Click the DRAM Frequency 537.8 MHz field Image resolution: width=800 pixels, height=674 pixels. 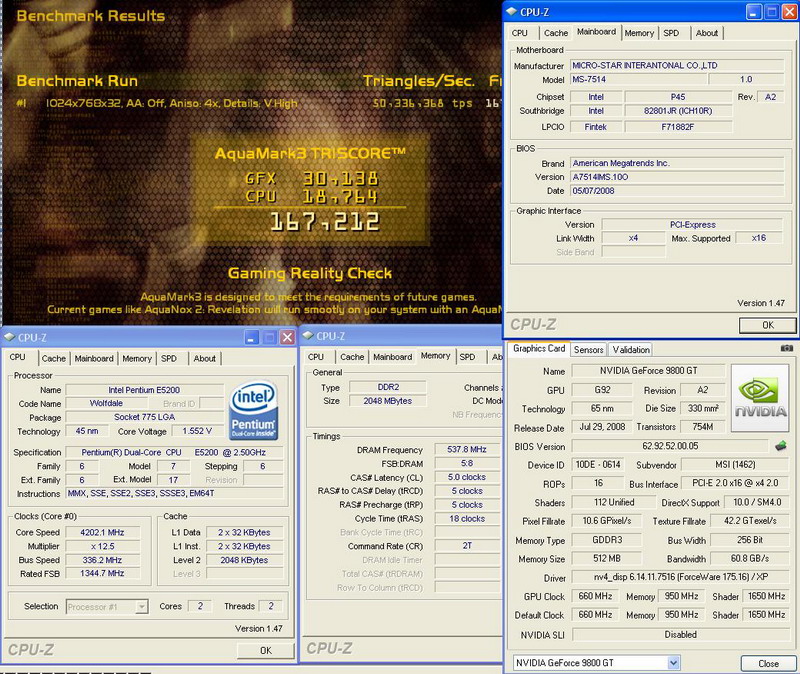point(467,450)
